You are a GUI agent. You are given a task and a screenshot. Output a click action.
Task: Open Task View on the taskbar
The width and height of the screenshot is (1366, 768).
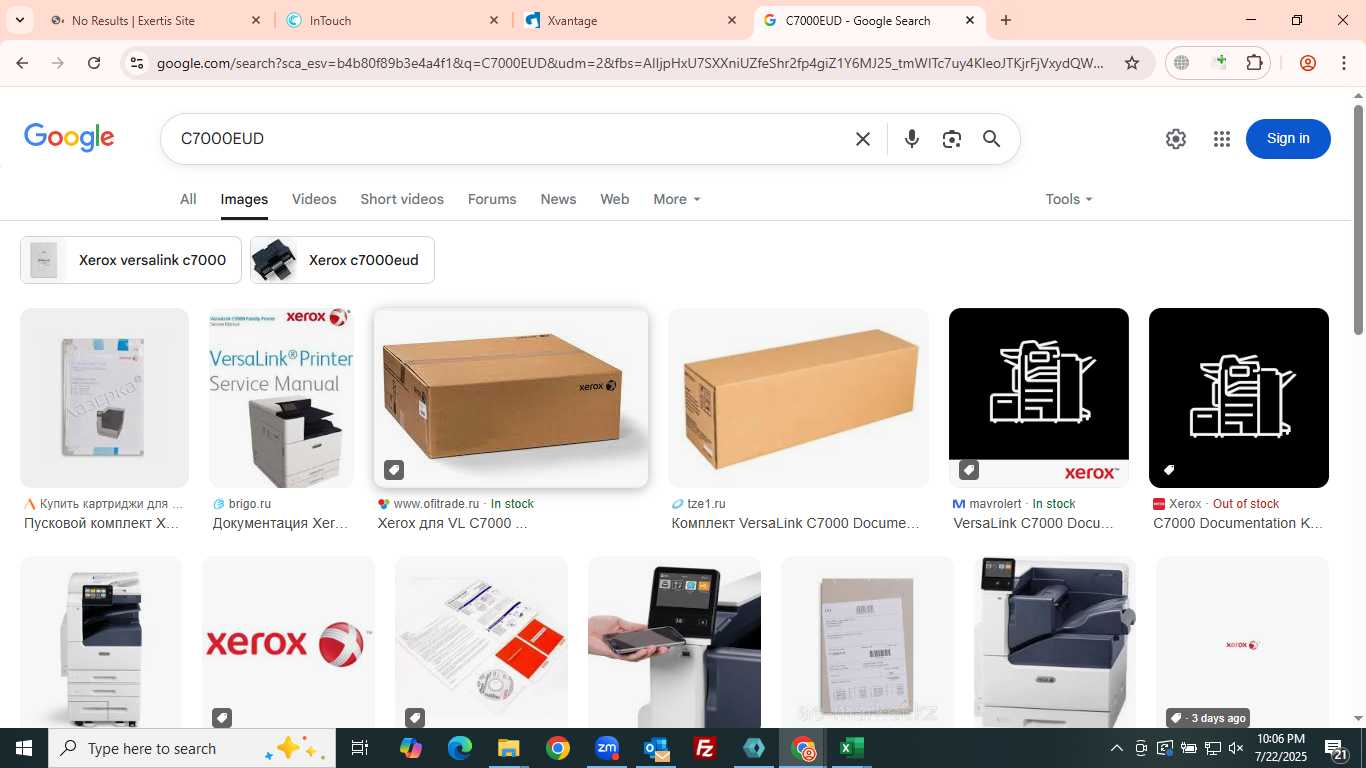pyautogui.click(x=360, y=748)
